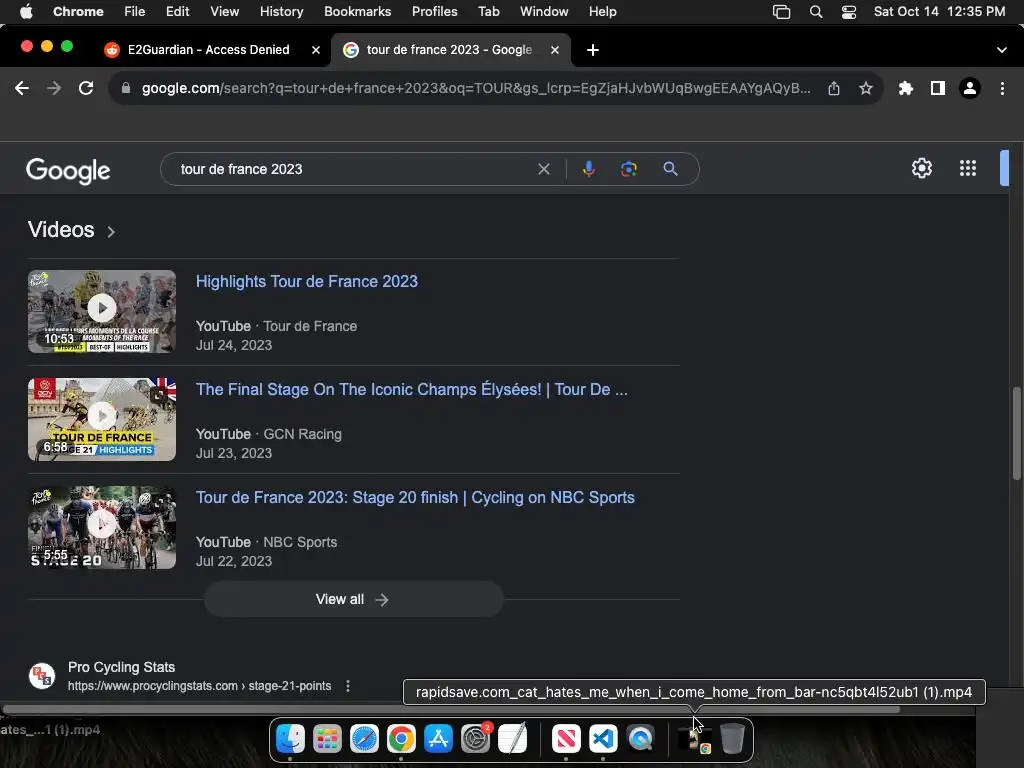The image size is (1024, 768).
Task: Search by image with Google Lens icon
Action: 629,169
